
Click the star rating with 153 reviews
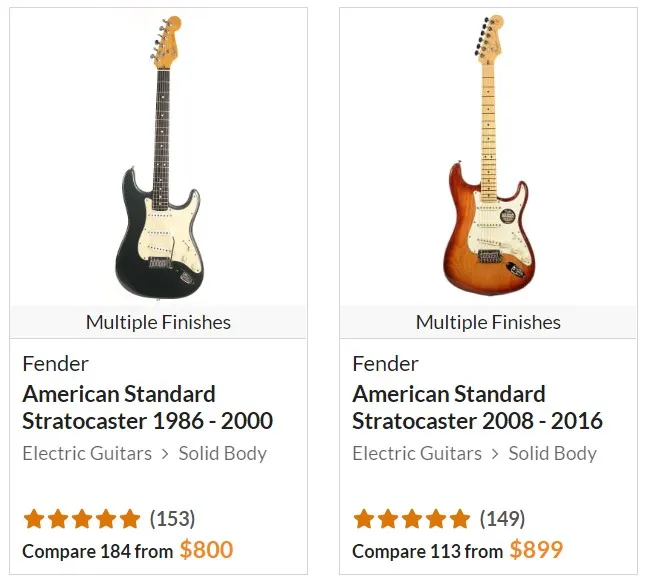point(82,519)
